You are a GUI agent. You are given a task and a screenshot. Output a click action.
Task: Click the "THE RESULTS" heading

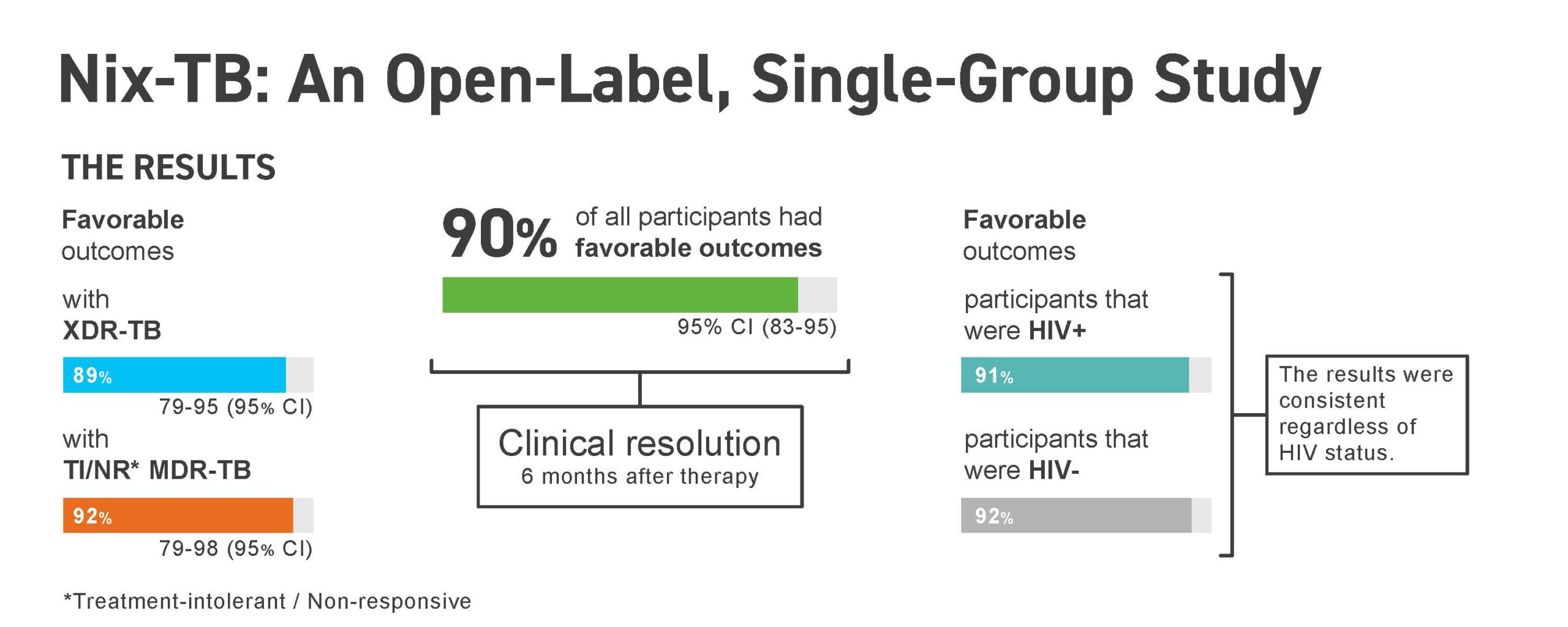pyautogui.click(x=168, y=167)
